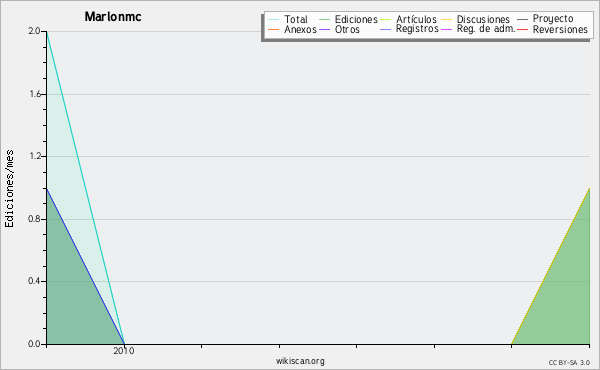The height and width of the screenshot is (370, 600).
Task: Click the CC BY-SA 3.0 license text
Action: tap(569, 363)
